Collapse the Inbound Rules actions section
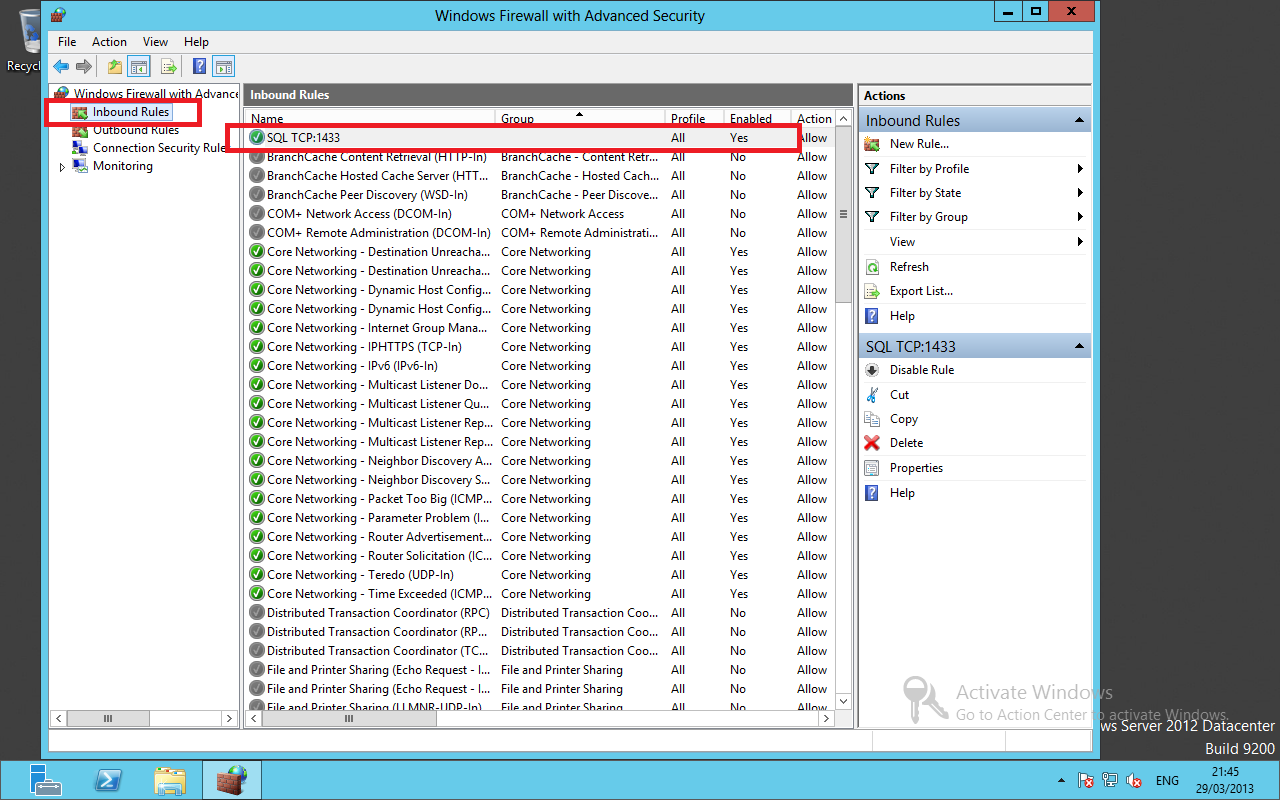 1079,120
